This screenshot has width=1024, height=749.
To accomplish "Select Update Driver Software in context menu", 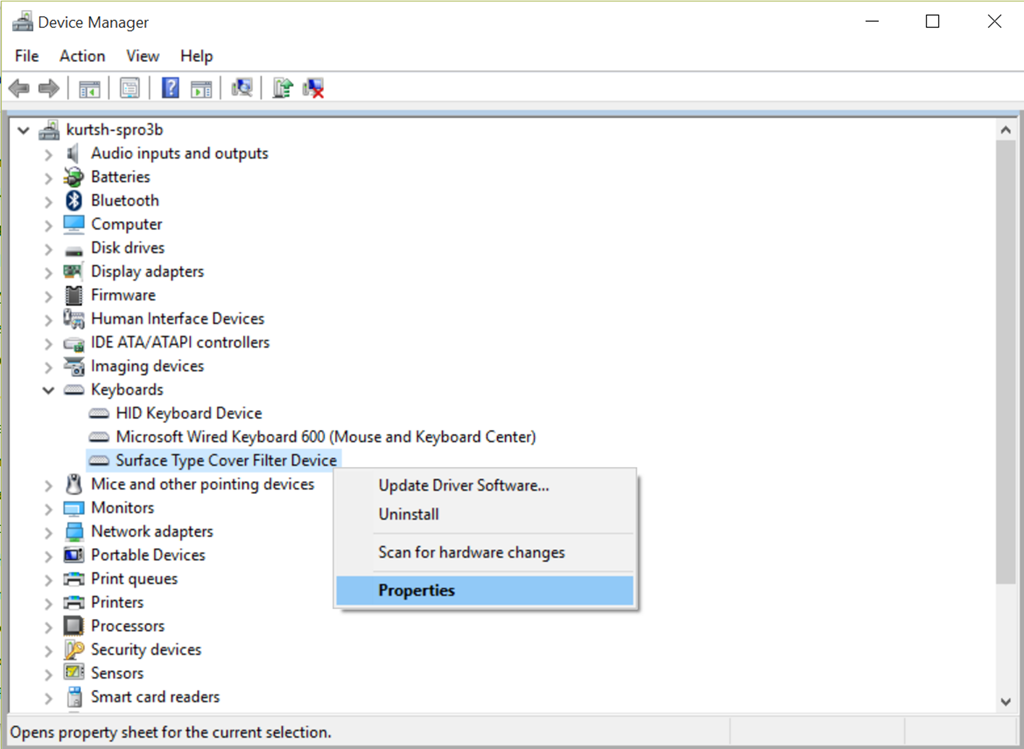I will [463, 486].
